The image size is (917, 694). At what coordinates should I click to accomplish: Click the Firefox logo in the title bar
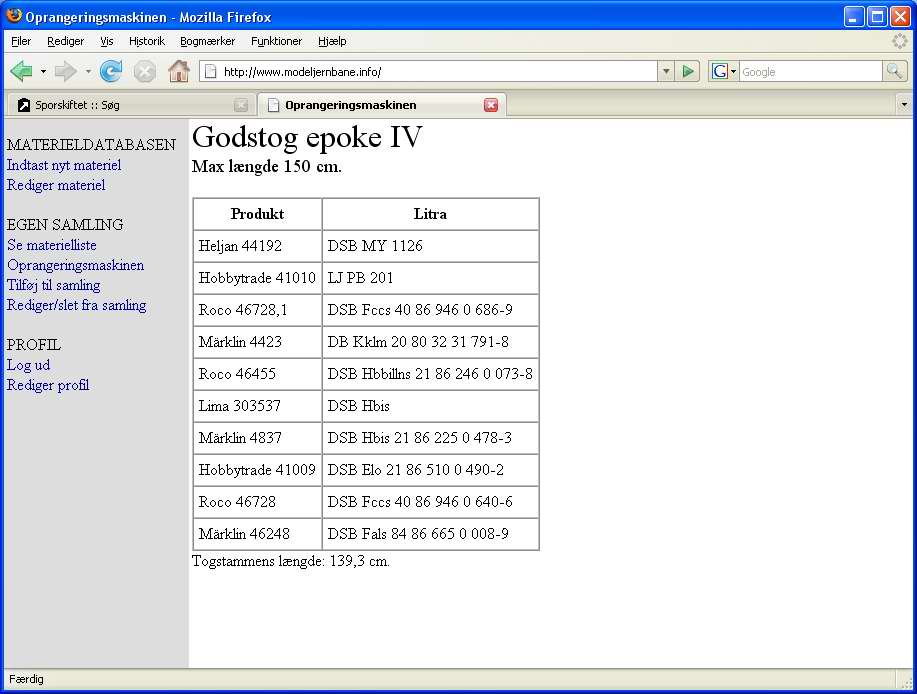pos(14,16)
